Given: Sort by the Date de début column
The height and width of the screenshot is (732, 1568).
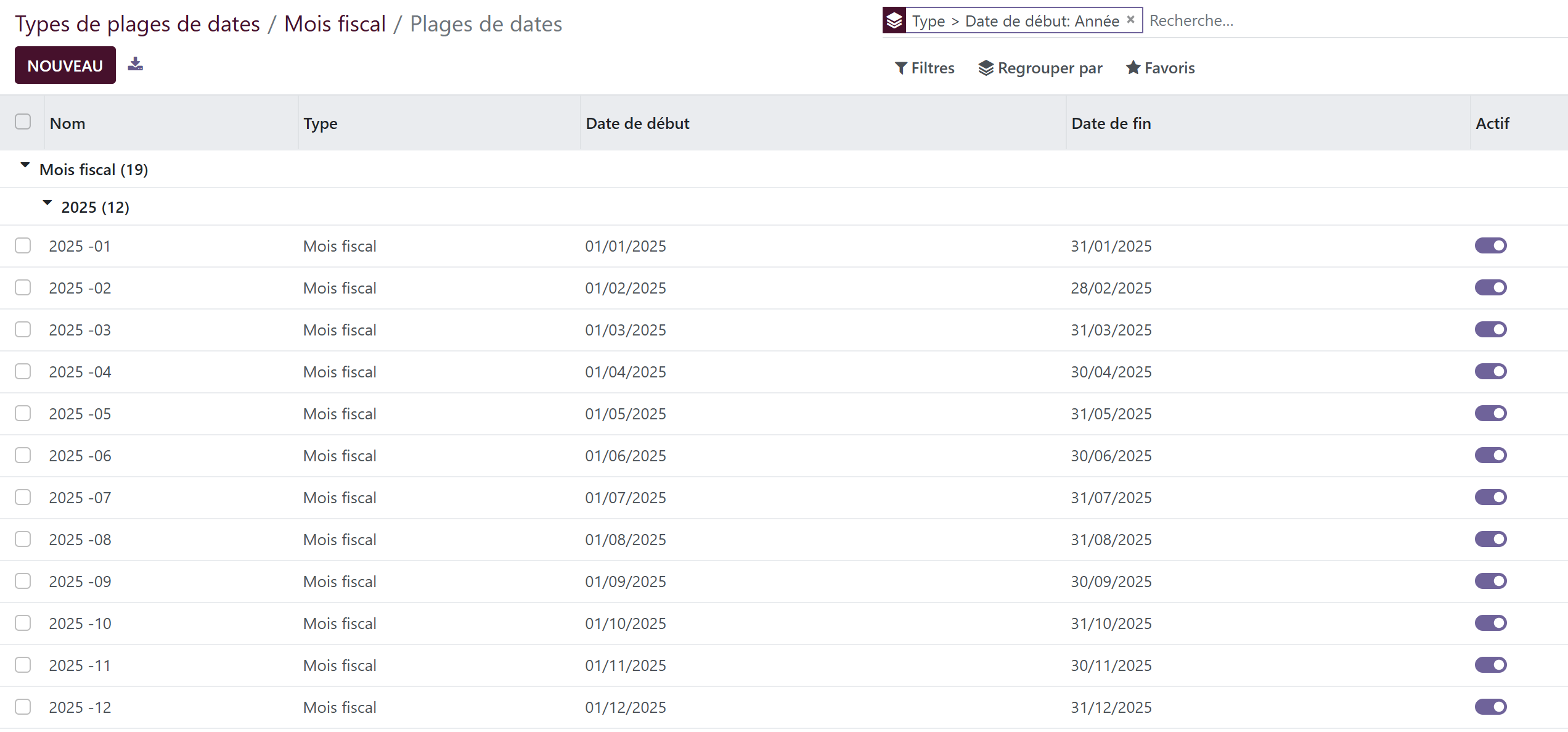Looking at the screenshot, I should click(x=637, y=123).
